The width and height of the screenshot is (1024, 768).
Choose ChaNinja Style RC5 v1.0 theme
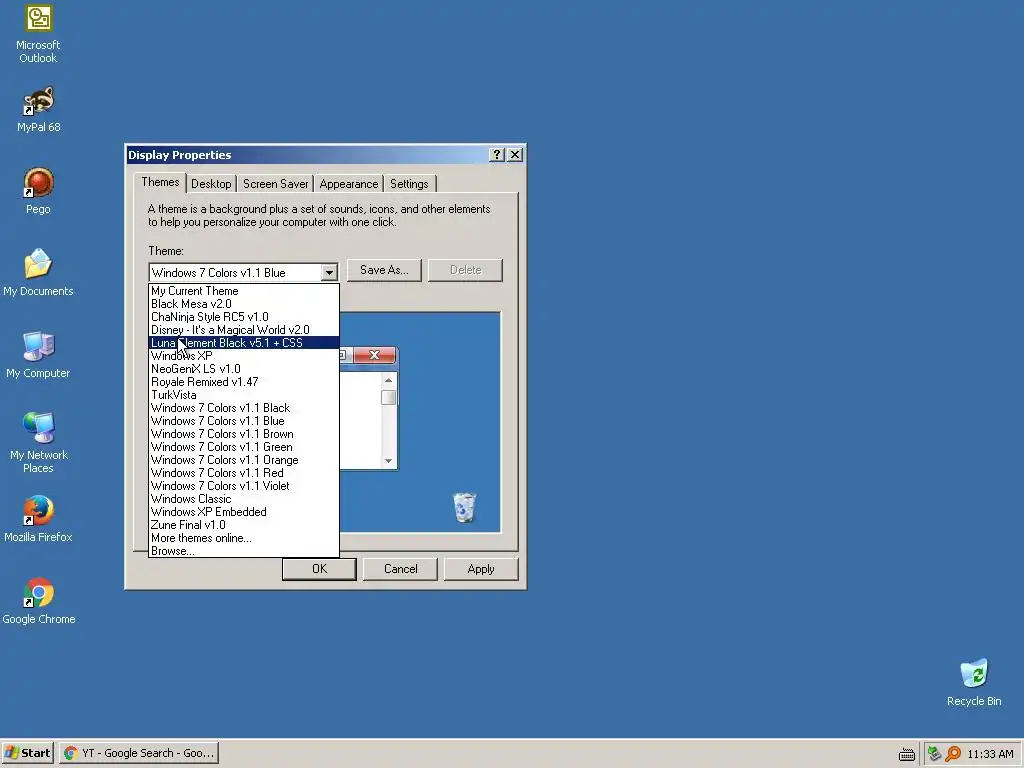click(244, 317)
